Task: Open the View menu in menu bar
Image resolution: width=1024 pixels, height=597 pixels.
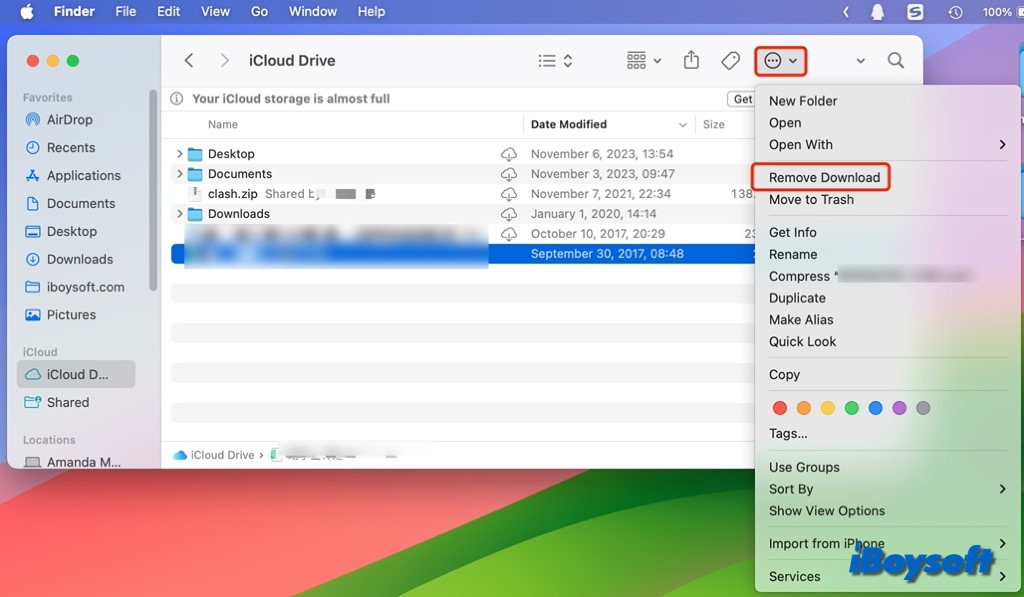Action: tap(215, 12)
